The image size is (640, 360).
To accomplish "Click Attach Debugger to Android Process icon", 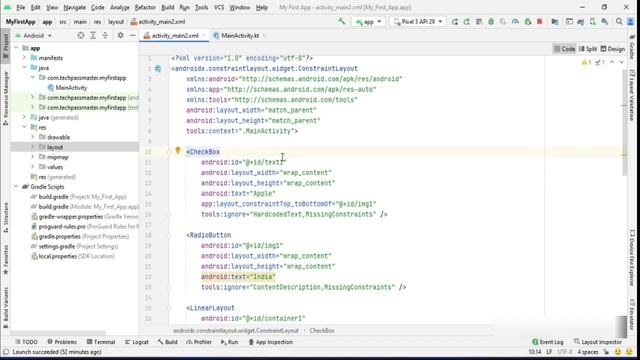I will tap(527, 22).
